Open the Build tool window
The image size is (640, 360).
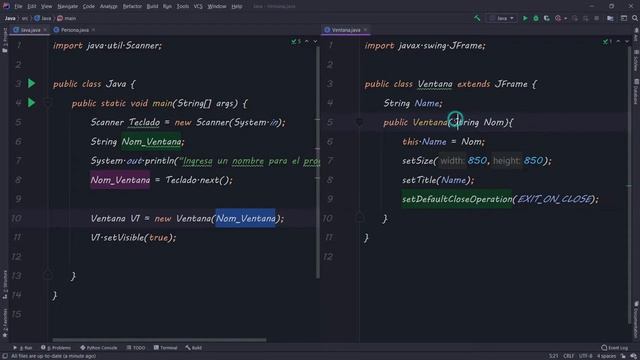click(x=194, y=348)
